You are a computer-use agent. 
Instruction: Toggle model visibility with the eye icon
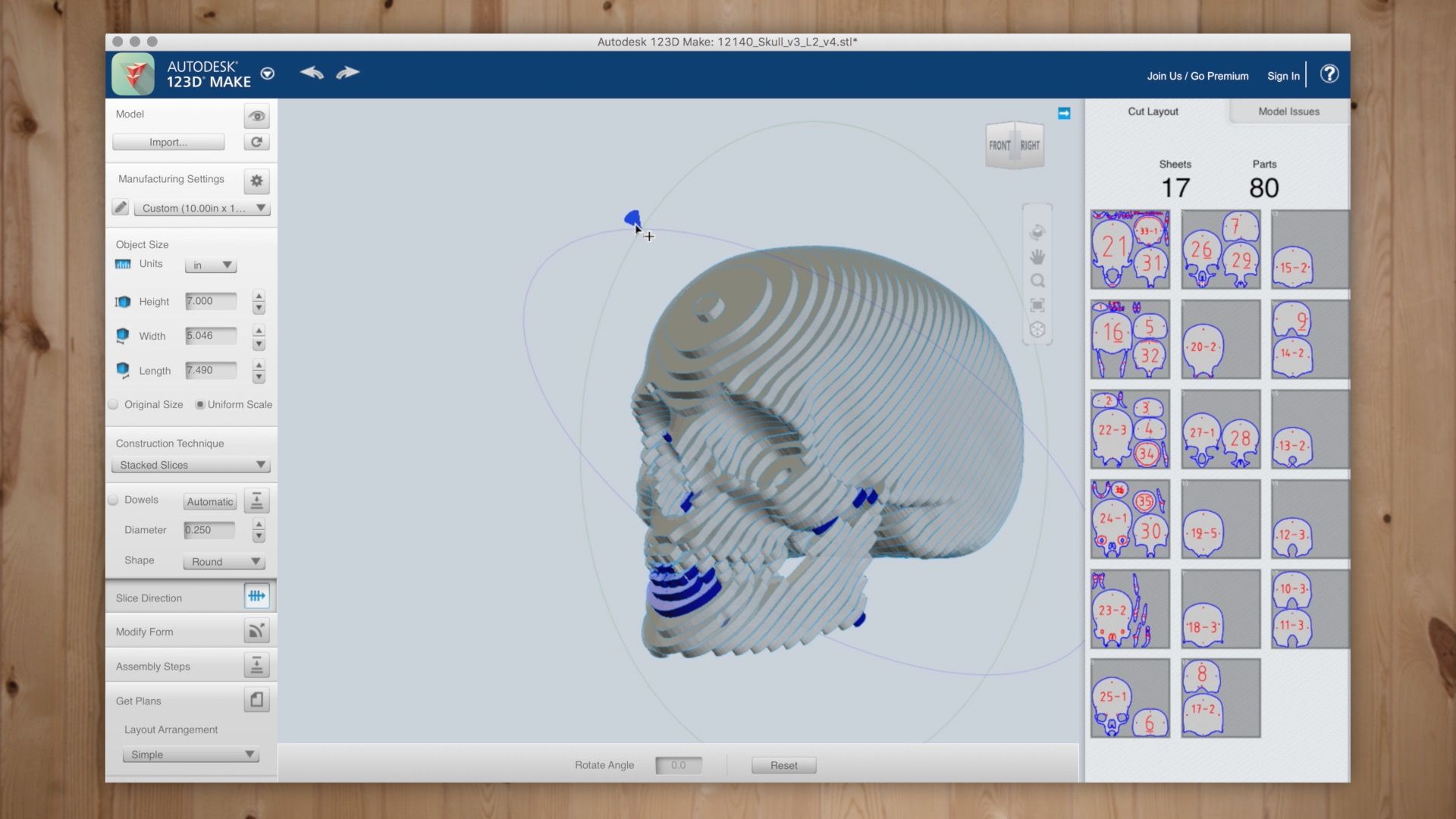[x=257, y=115]
